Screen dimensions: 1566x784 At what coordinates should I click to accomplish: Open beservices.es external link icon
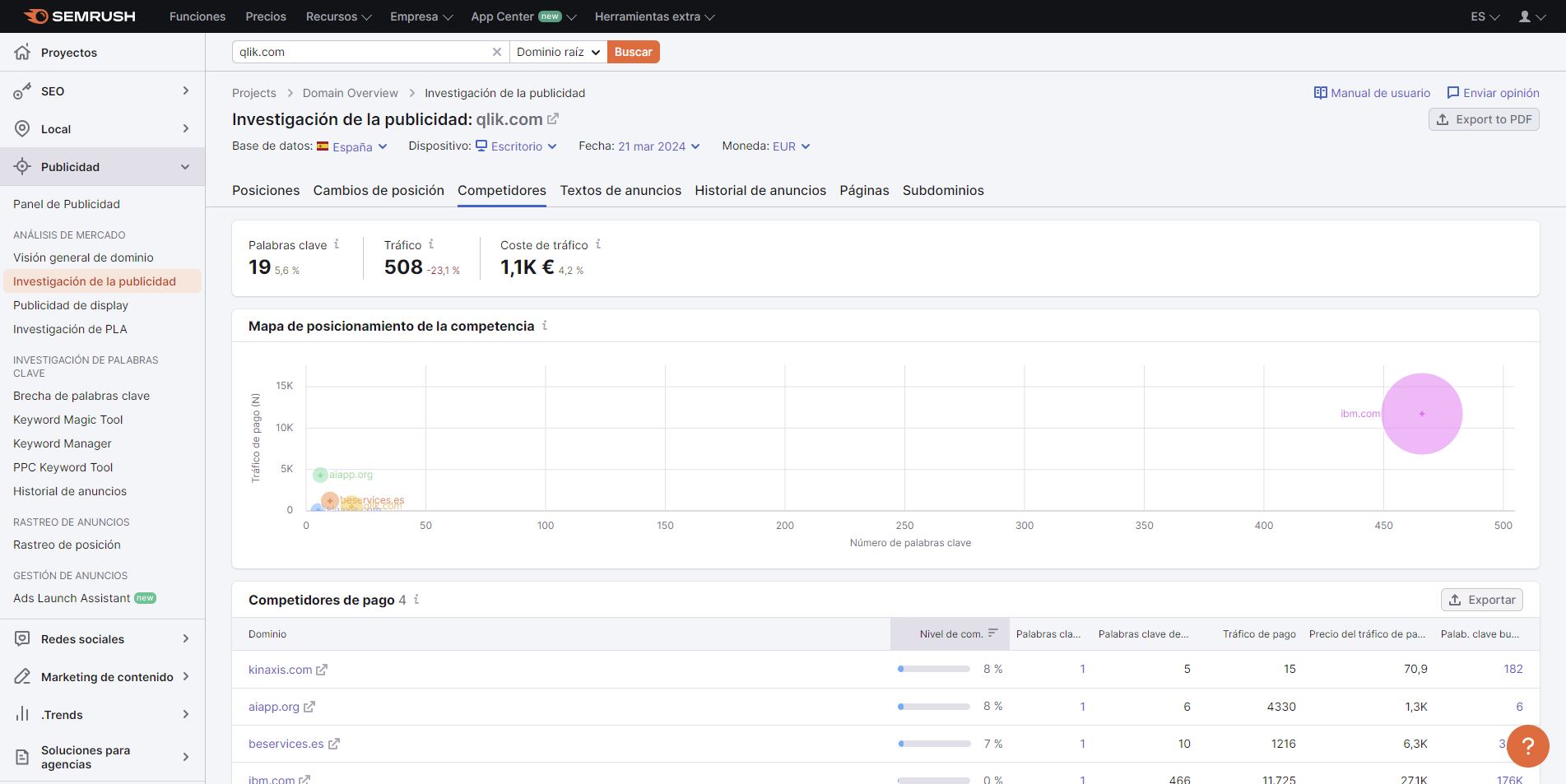point(334,744)
